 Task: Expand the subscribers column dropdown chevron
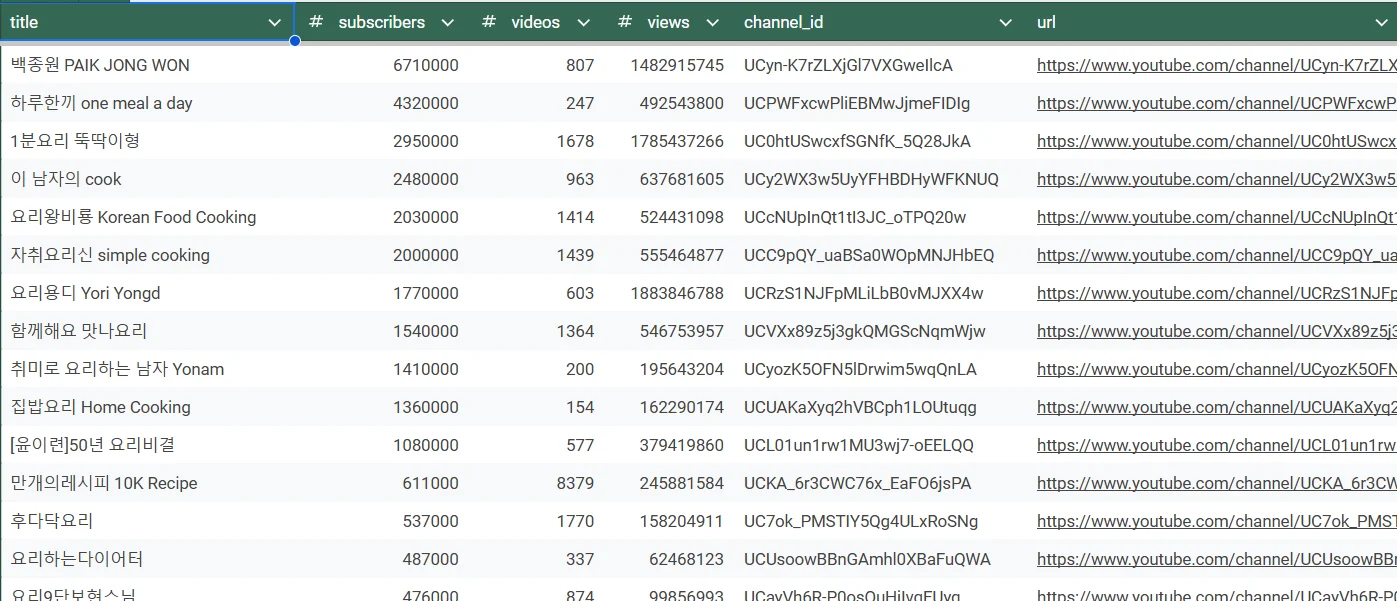[448, 22]
